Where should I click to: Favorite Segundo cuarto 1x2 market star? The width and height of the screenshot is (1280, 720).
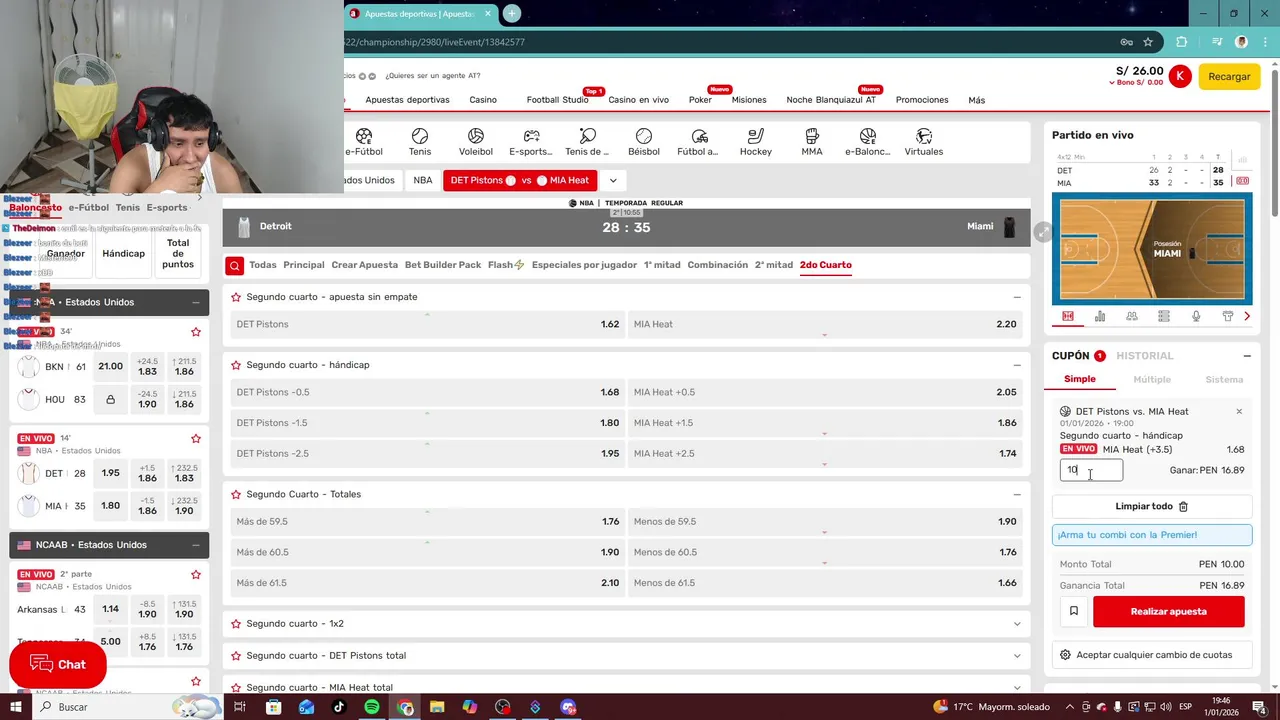[x=237, y=624]
